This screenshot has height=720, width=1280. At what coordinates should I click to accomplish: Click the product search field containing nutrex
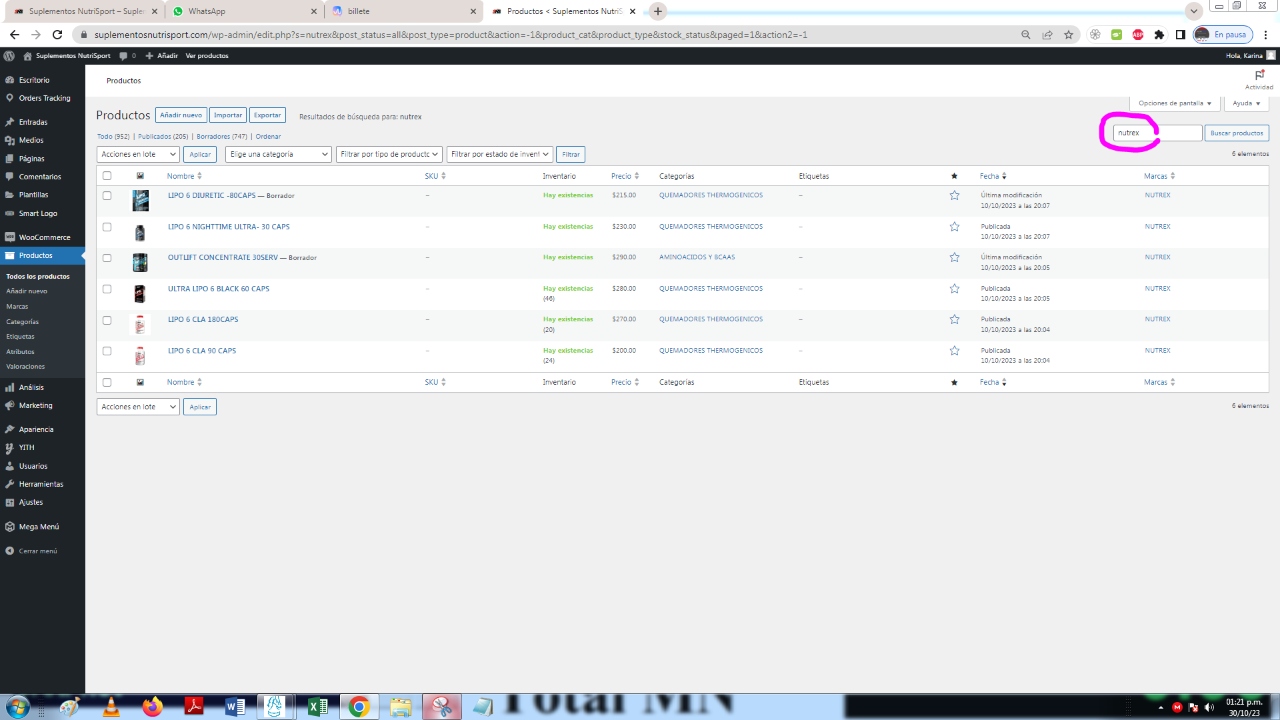pos(1157,133)
